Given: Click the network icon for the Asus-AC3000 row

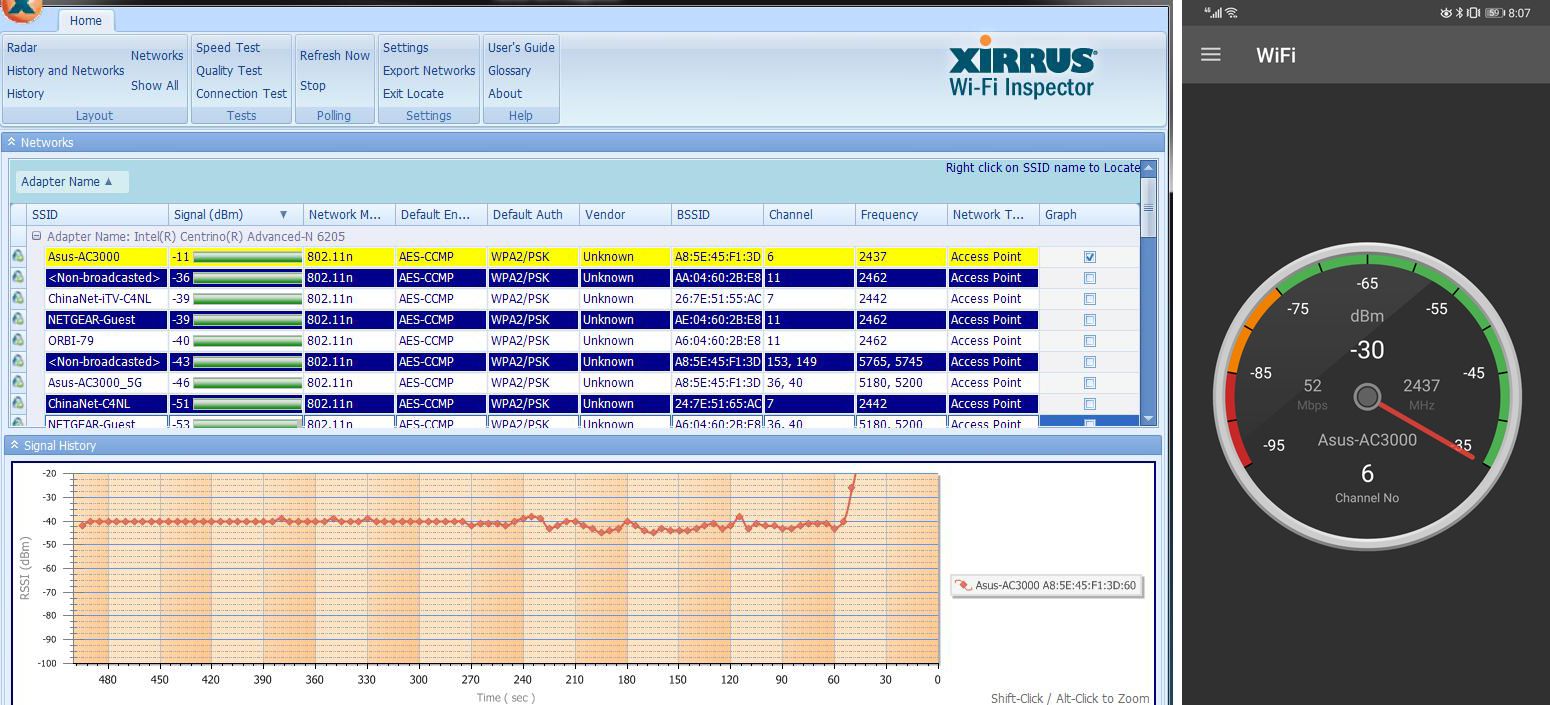Looking at the screenshot, I should tap(18, 257).
